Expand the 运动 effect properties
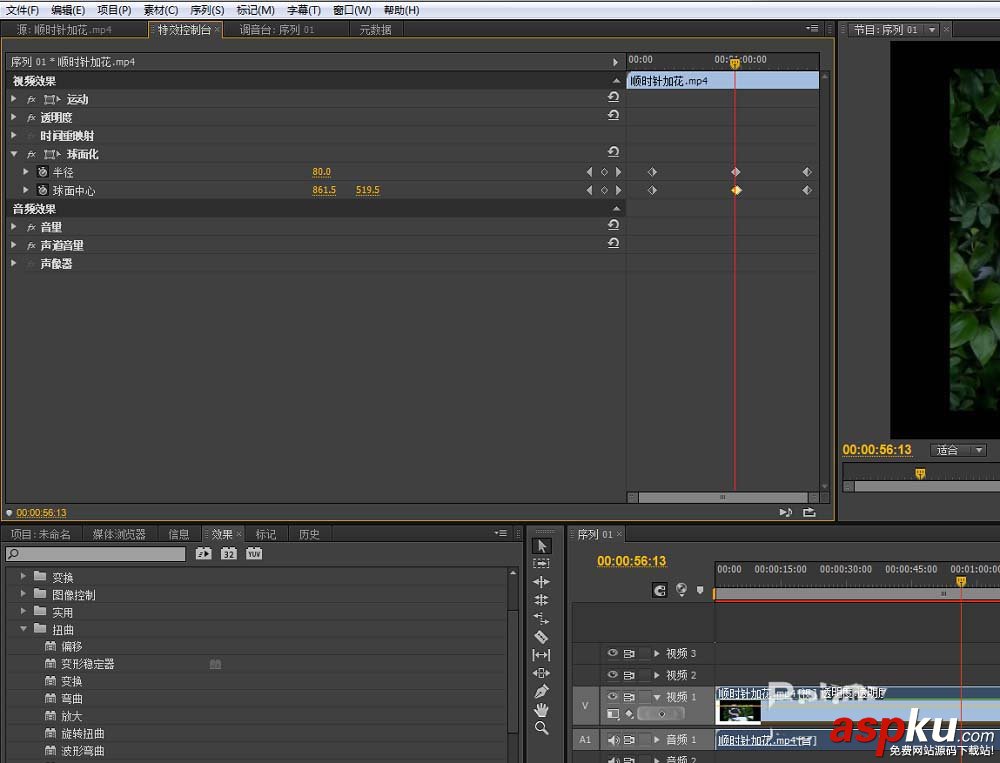1000x763 pixels. pos(14,99)
